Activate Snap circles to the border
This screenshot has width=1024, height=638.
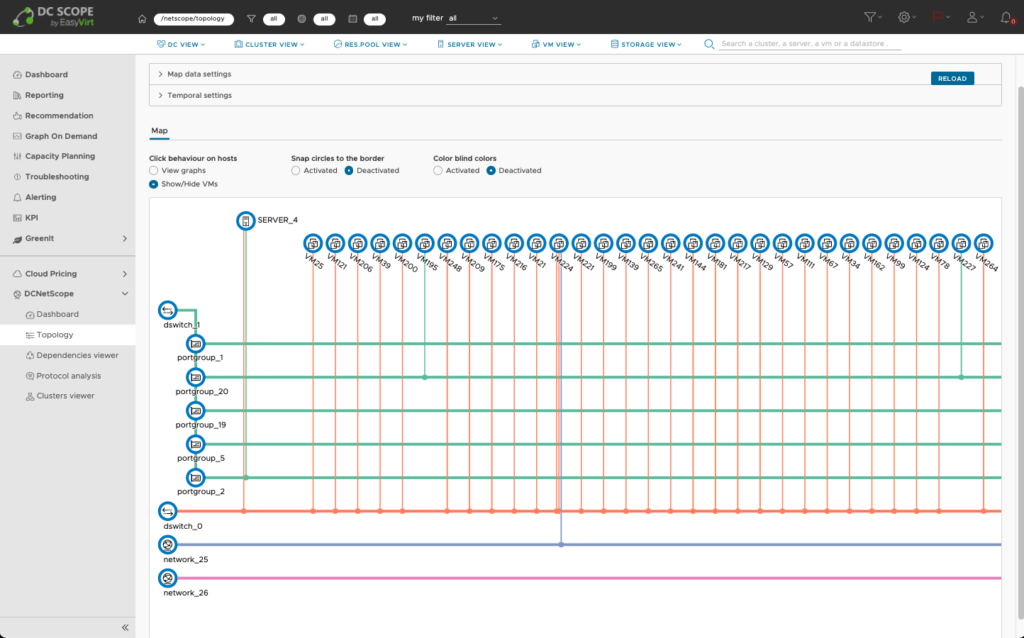pos(297,170)
